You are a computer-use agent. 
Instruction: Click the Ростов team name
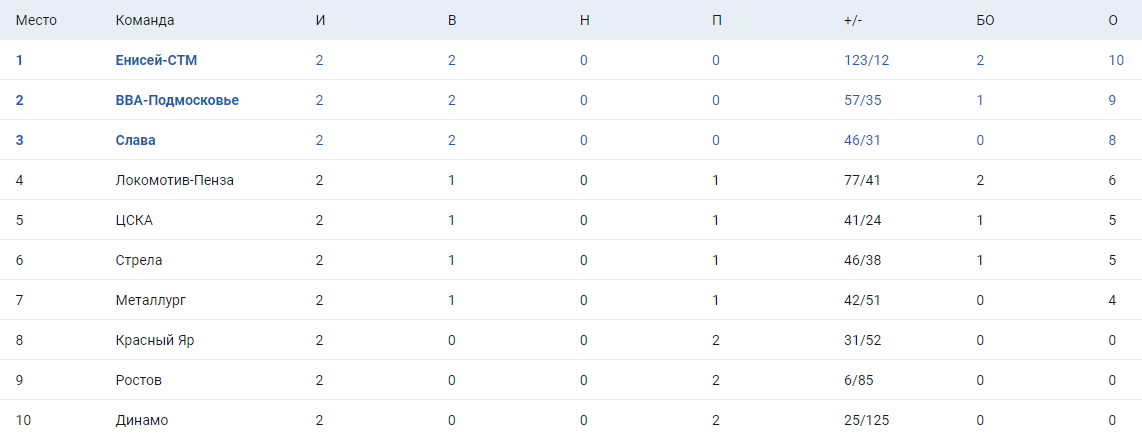click(x=138, y=380)
